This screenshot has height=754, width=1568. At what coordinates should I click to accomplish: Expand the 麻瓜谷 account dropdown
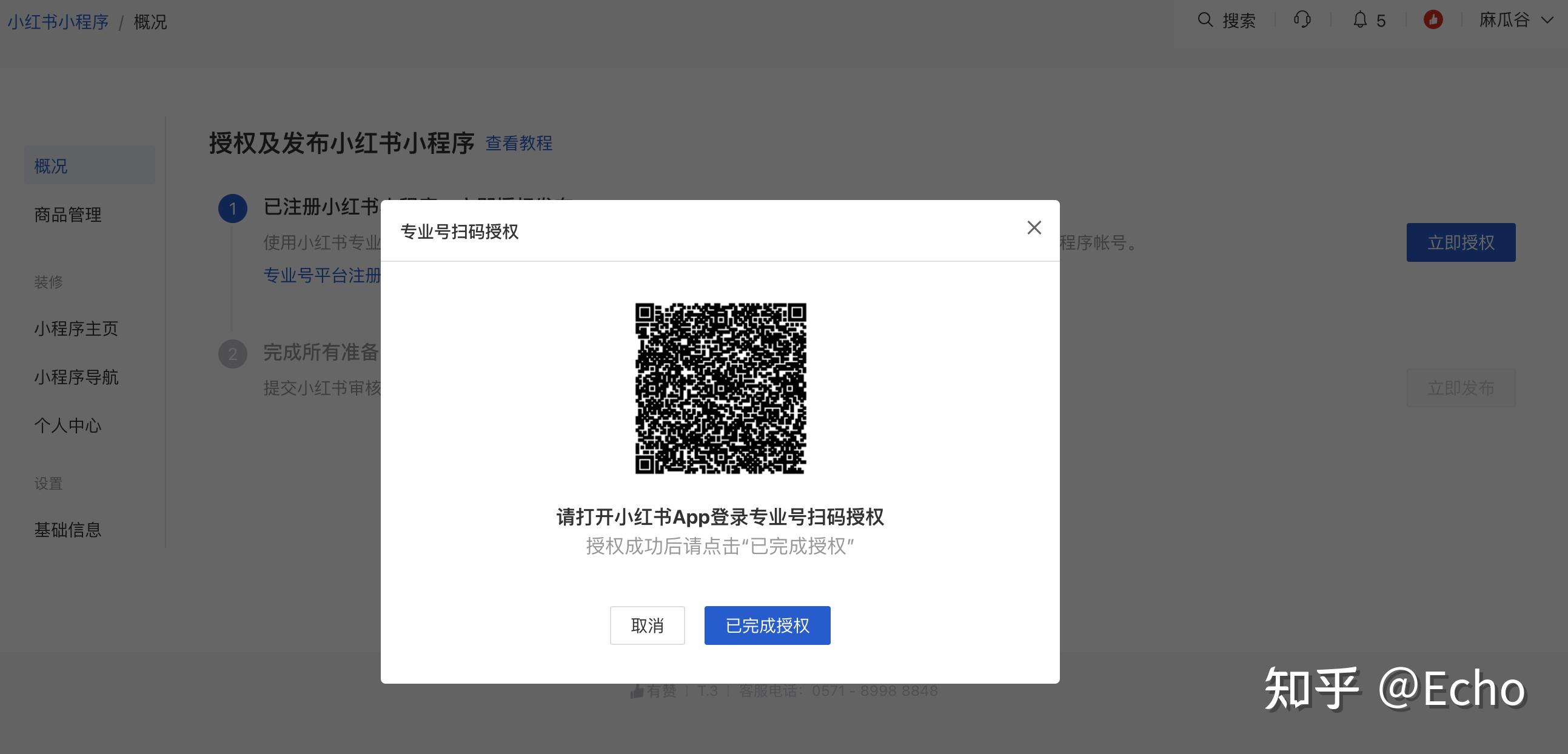1516,20
